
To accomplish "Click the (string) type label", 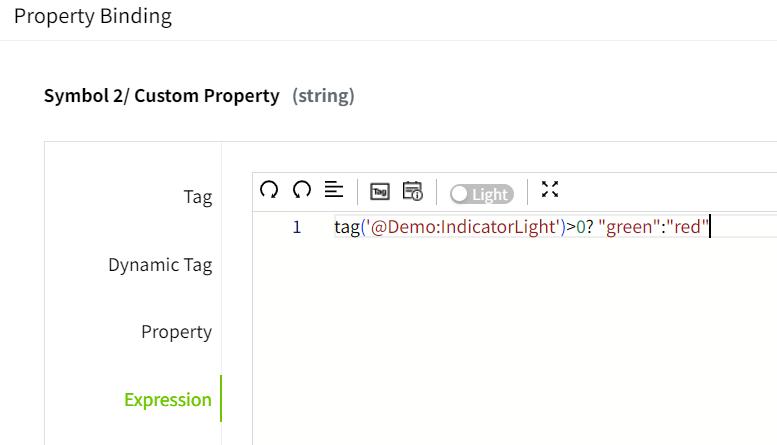I will click(323, 96).
